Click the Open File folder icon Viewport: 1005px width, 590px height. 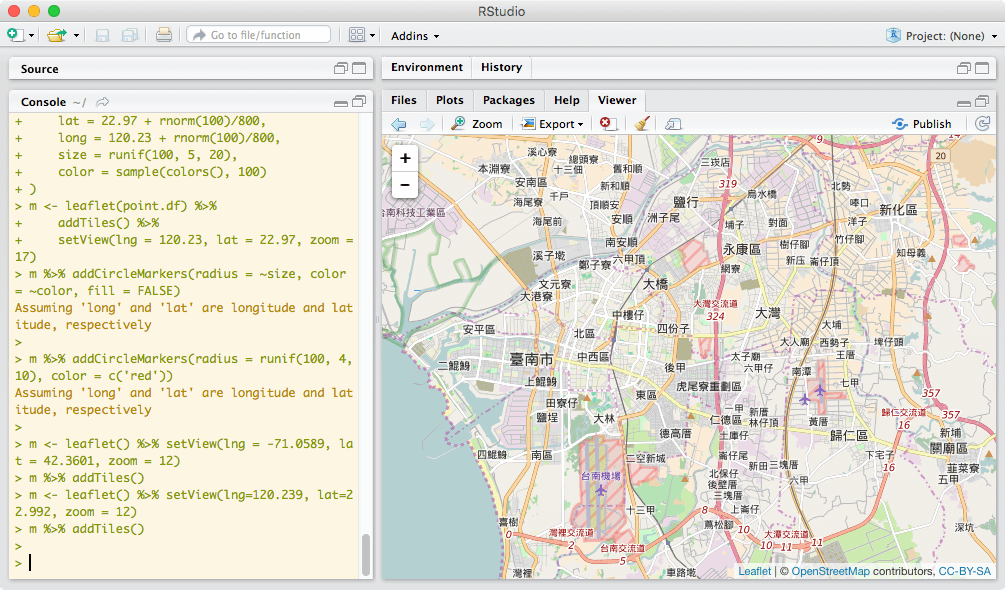[57, 35]
